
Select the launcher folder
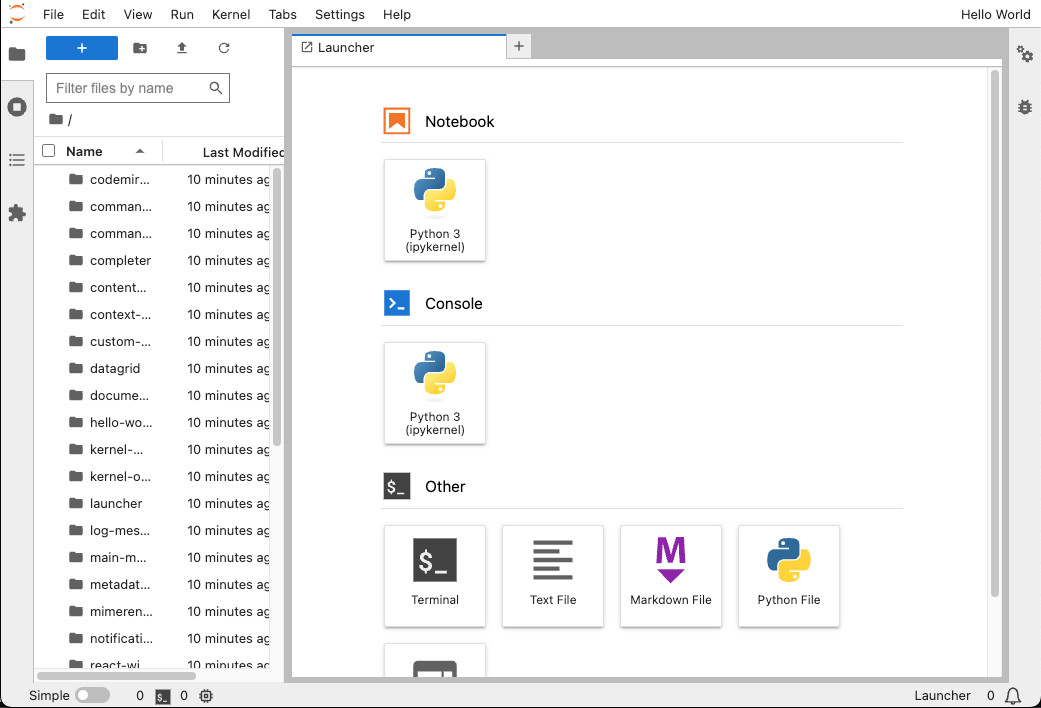[x=153, y=503]
